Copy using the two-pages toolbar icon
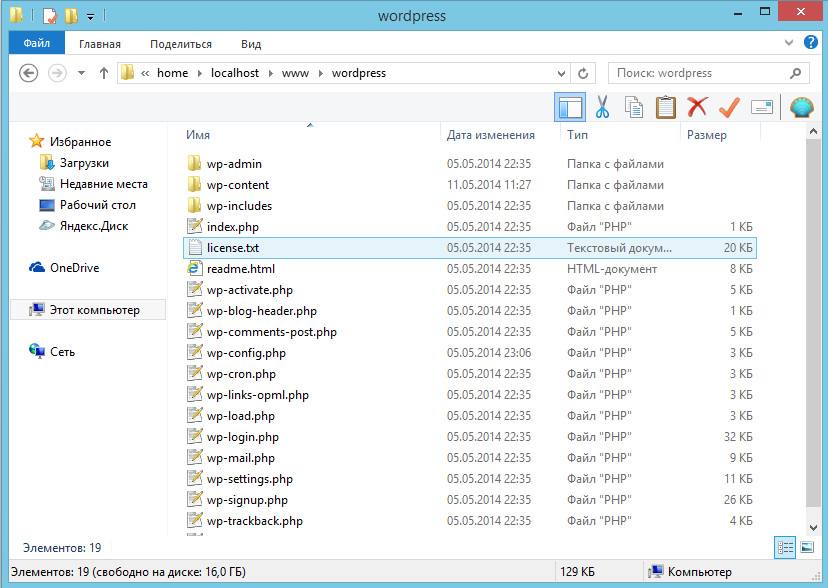The image size is (828, 588). (x=634, y=107)
